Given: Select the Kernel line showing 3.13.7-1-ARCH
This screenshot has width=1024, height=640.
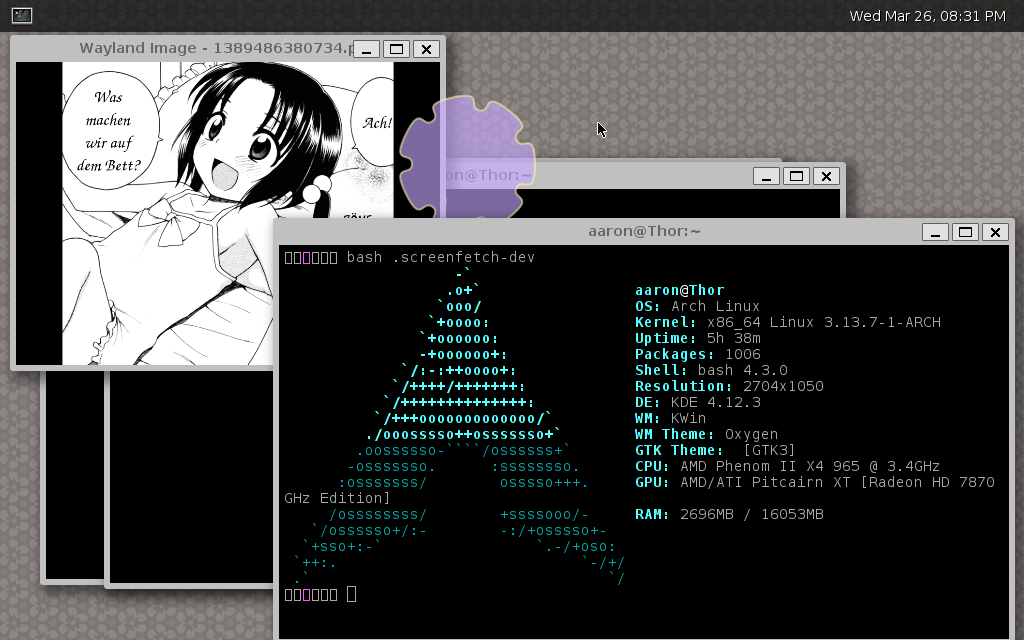Looking at the screenshot, I should 788,322.
